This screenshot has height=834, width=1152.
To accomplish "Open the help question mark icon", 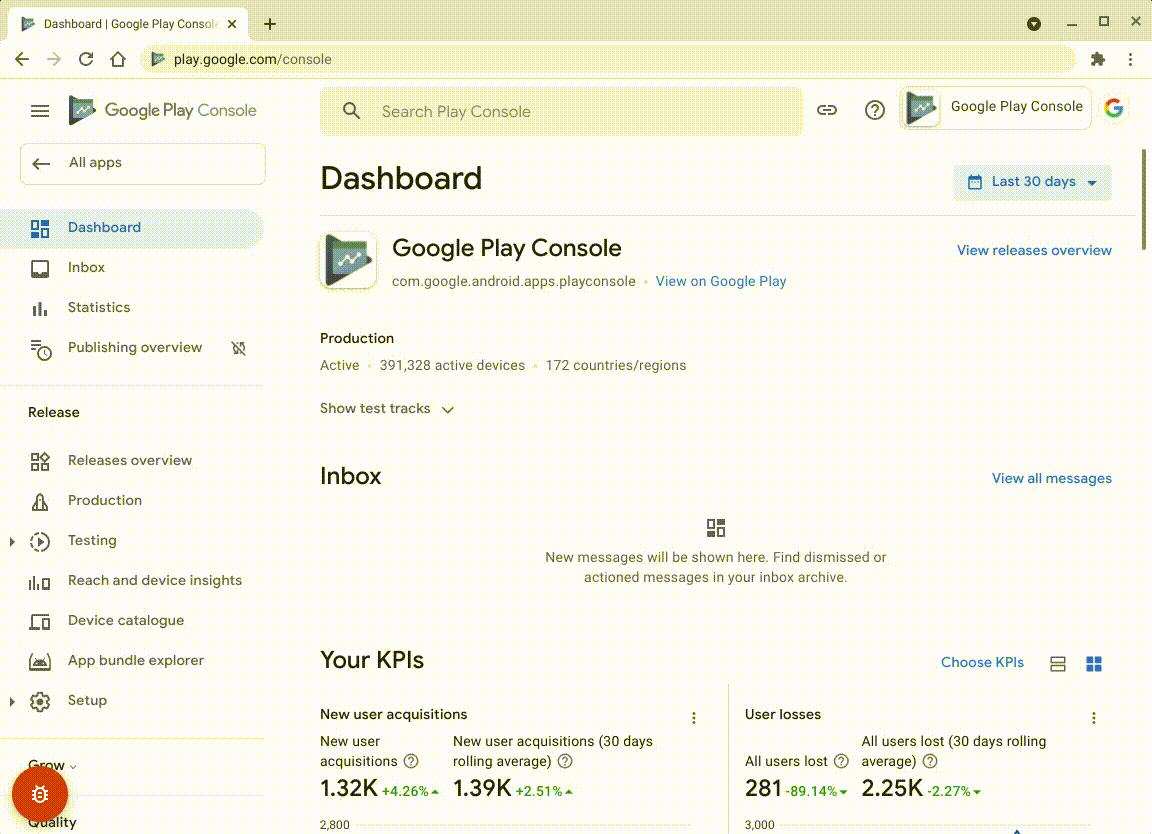I will point(875,111).
